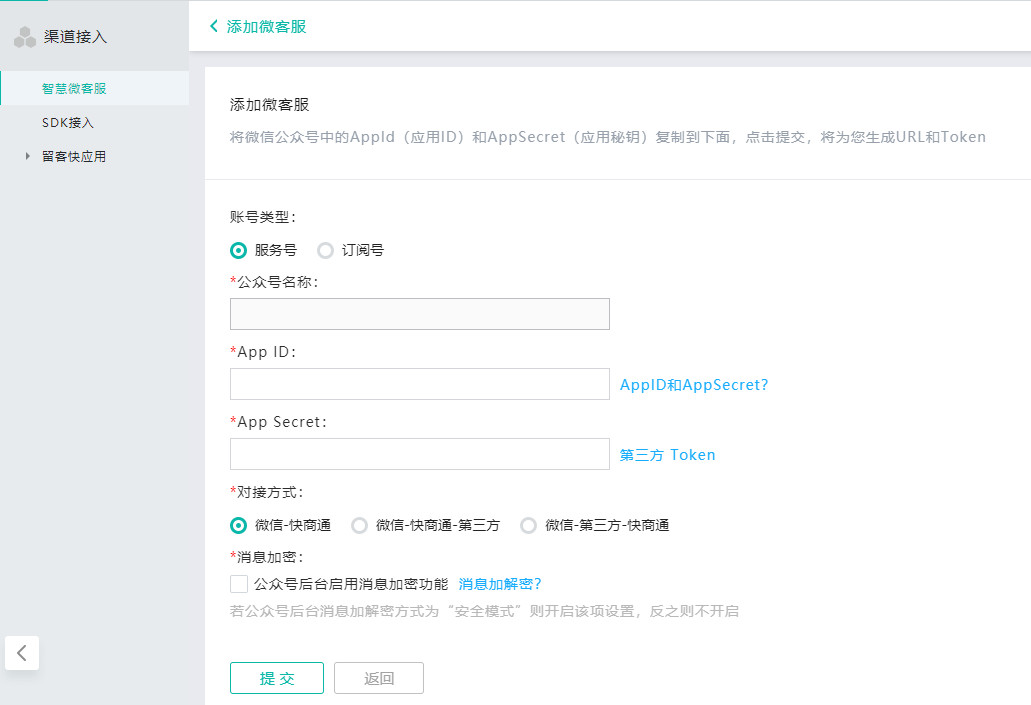The height and width of the screenshot is (705, 1031).
Task: Collapse the sidebar with the bottom-left arrow
Action: tap(22, 653)
